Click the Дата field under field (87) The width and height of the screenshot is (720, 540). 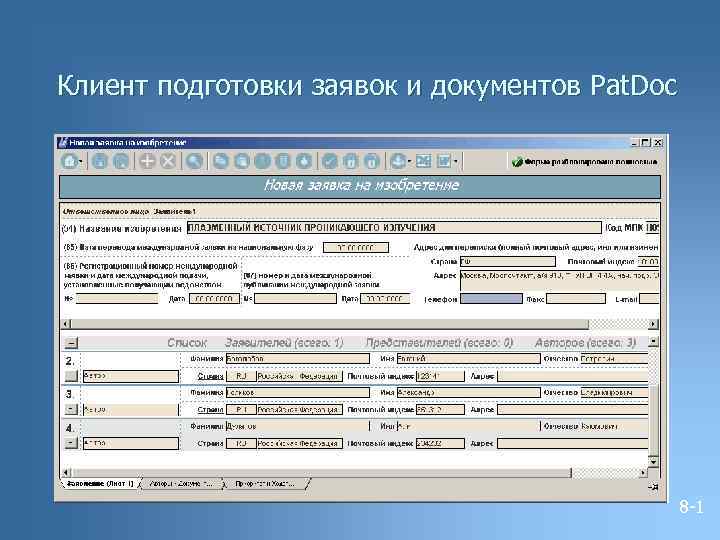(x=385, y=299)
